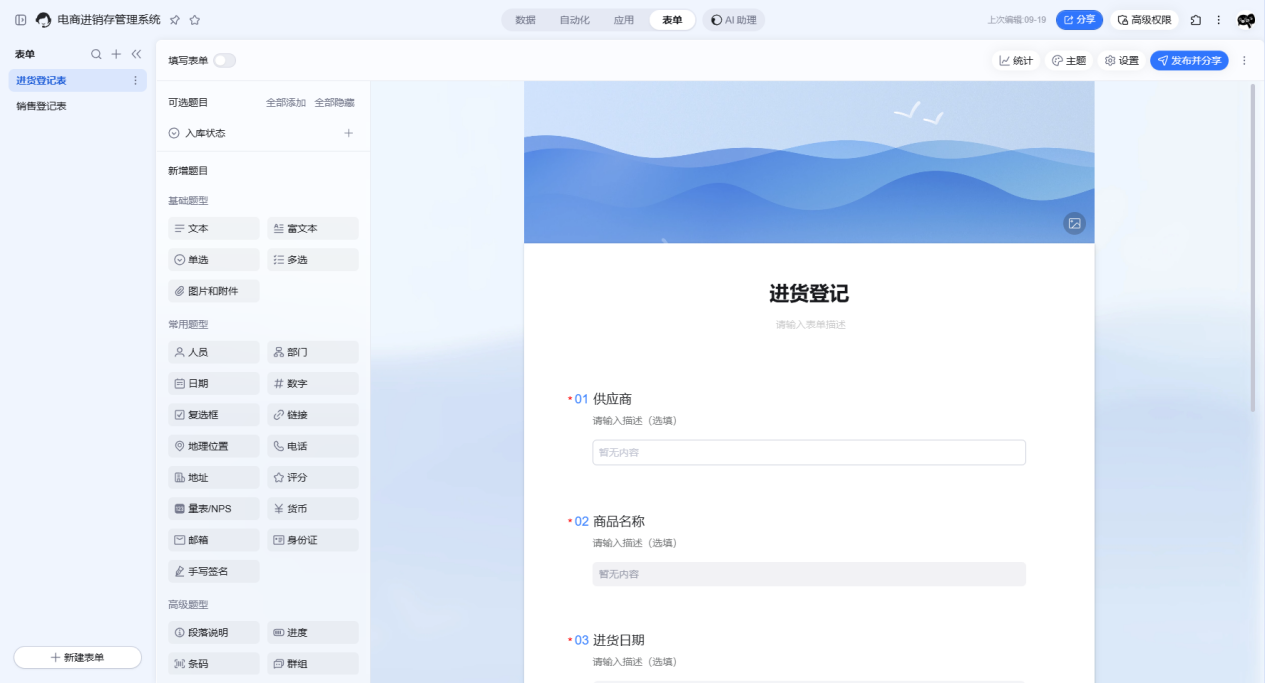
Task: Open the history icon in top bar
Action: coord(1195,19)
